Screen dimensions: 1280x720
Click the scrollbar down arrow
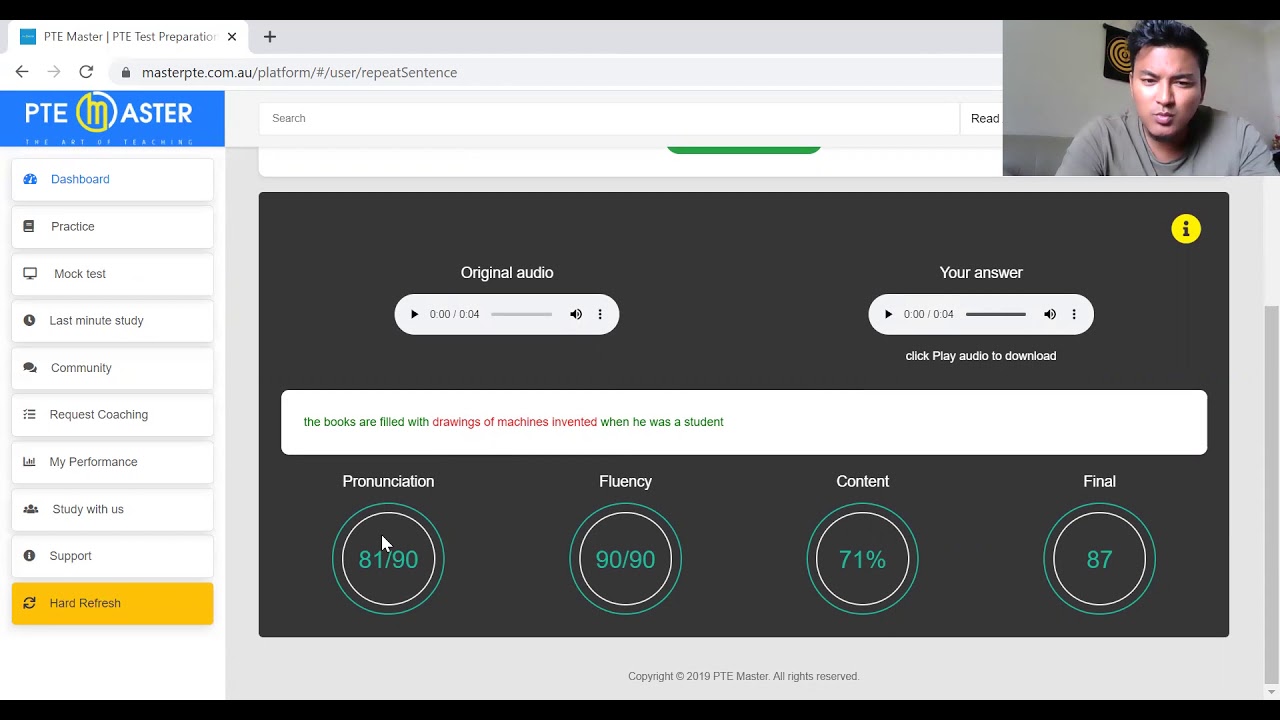tap(1272, 692)
